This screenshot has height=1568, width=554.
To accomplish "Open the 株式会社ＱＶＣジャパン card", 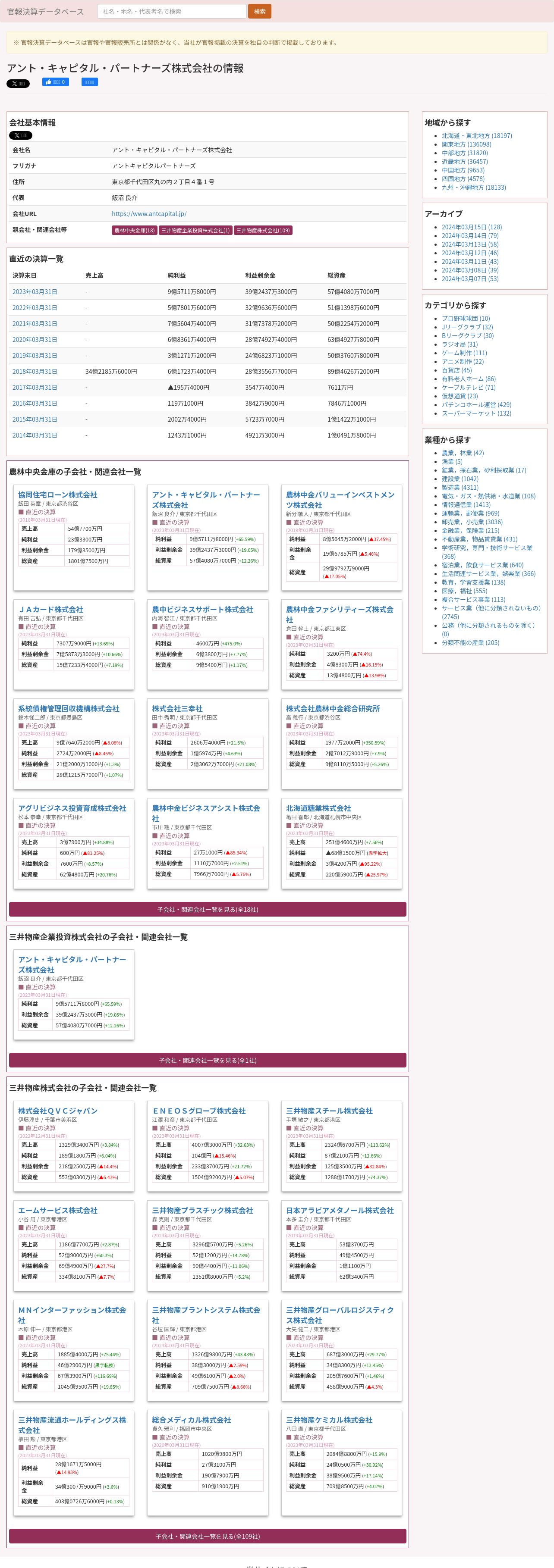I will coord(57,1111).
